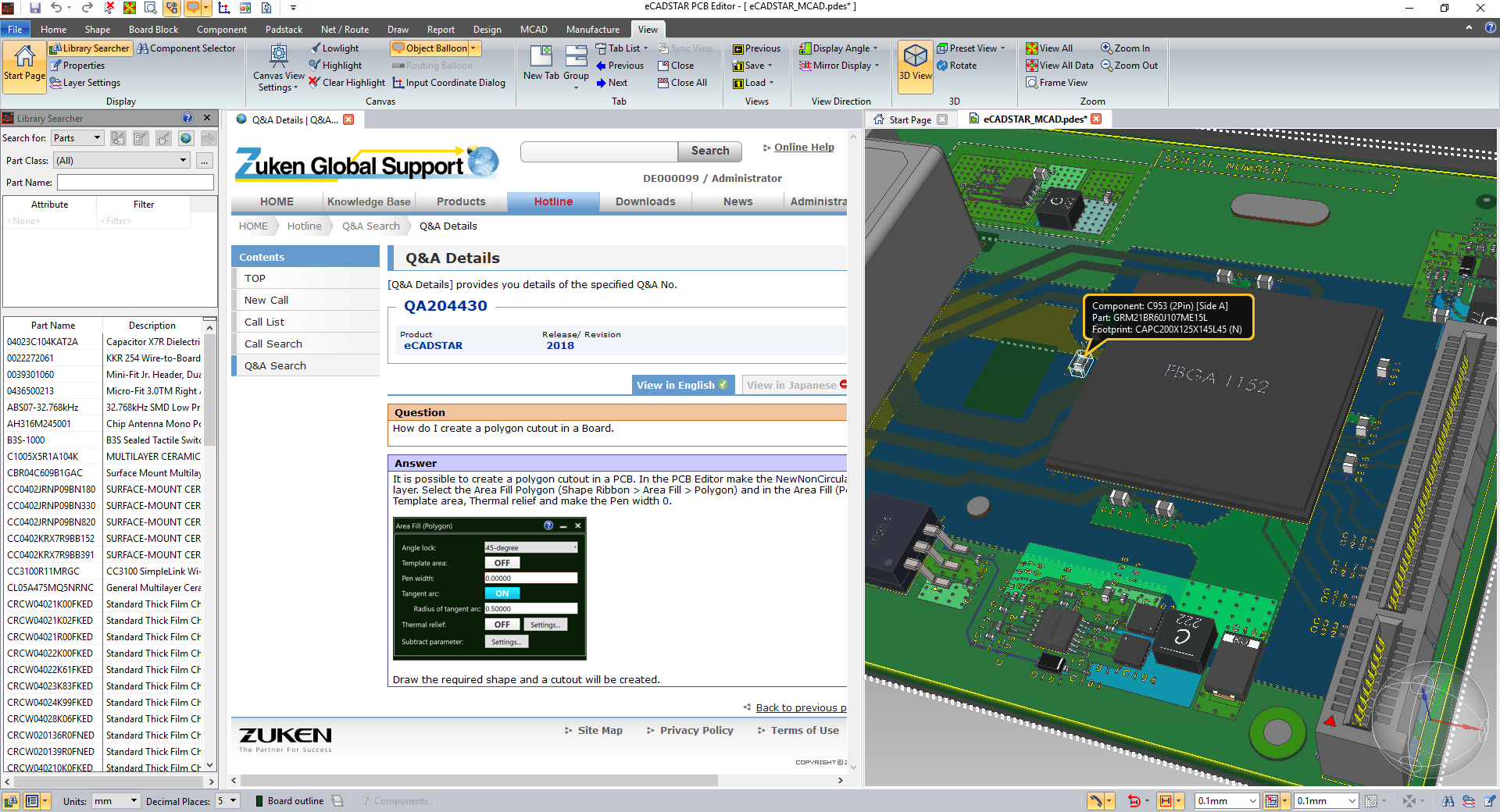
Task: Open the Privacy Policy link
Action: pos(696,731)
